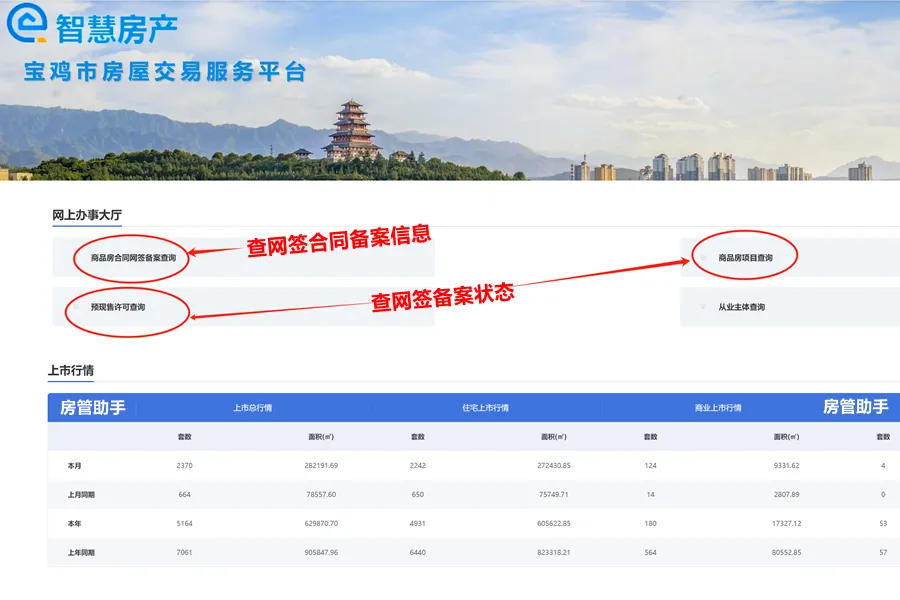Click the 智慧房产 logo icon
This screenshot has width=900, height=600.
coord(29,23)
